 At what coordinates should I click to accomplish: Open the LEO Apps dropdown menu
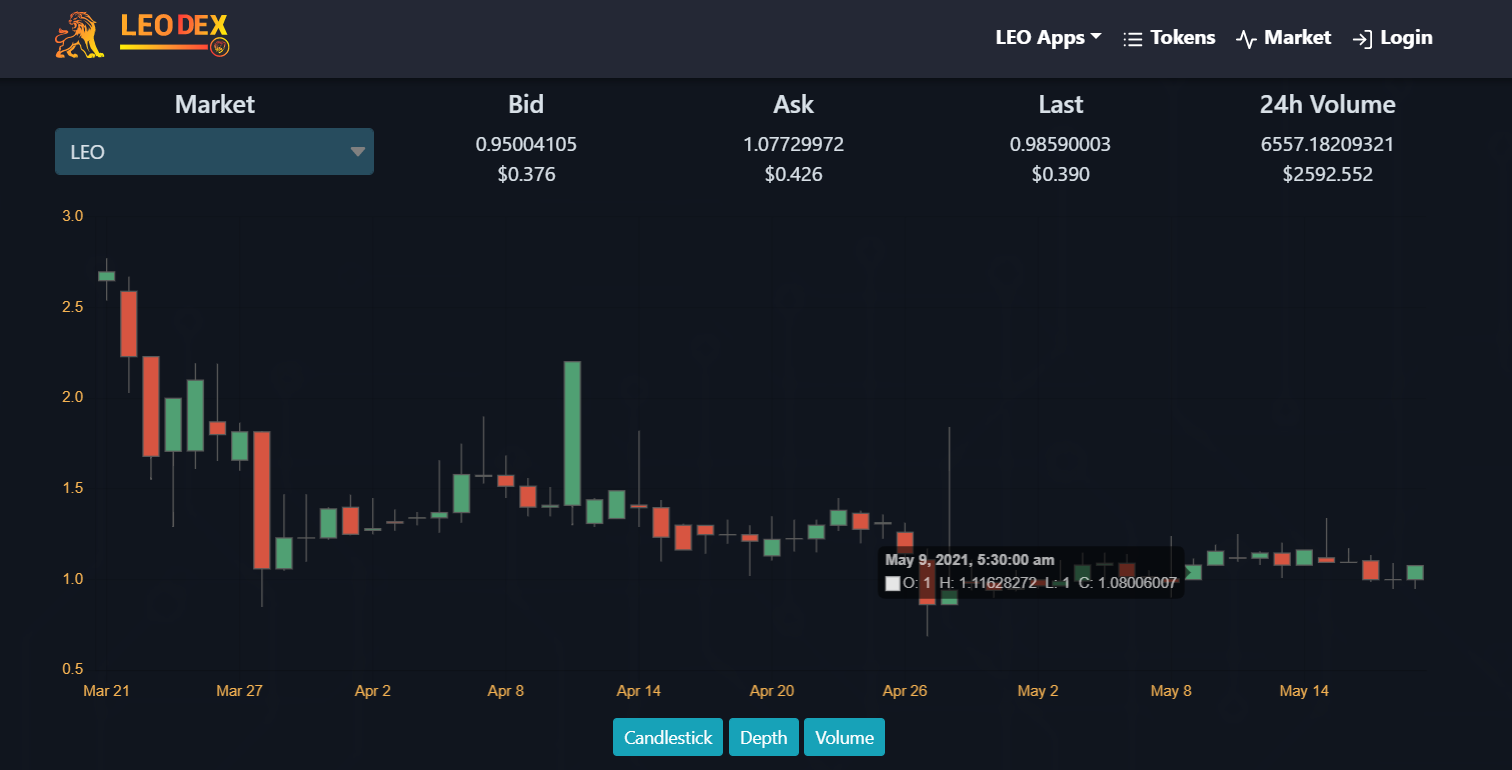1048,38
